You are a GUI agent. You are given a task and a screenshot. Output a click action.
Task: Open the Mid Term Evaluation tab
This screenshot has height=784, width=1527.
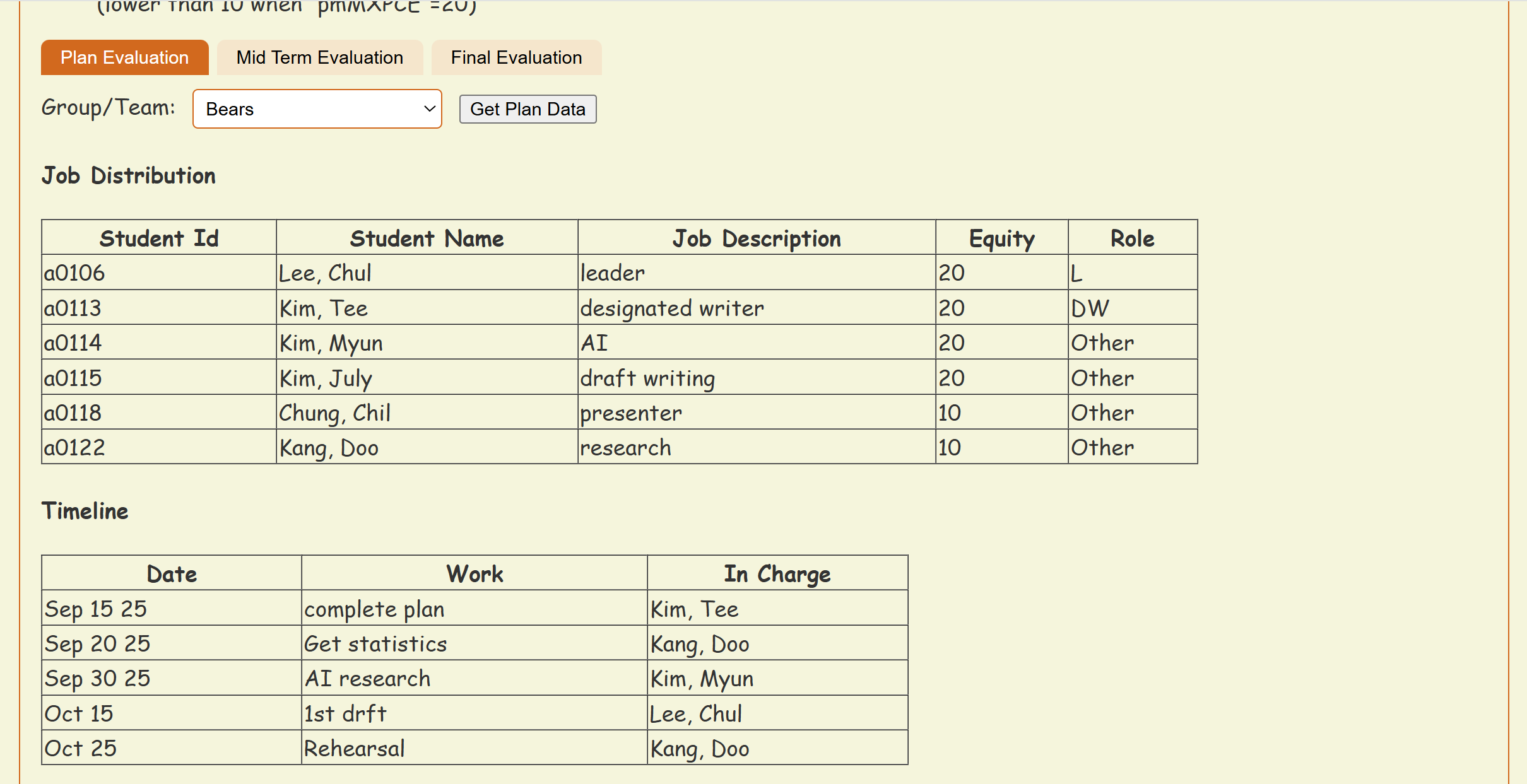click(x=319, y=57)
